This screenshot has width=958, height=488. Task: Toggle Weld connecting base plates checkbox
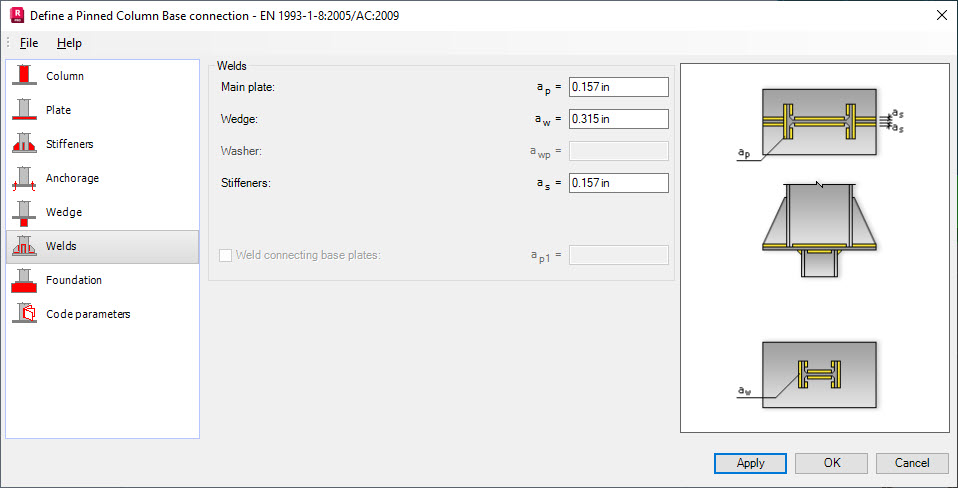click(x=225, y=255)
